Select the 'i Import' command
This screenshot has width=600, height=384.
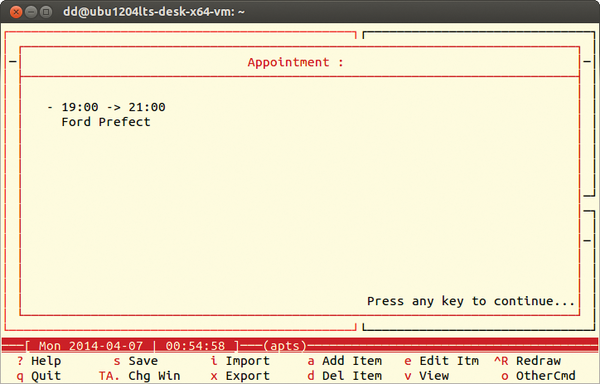[240, 361]
